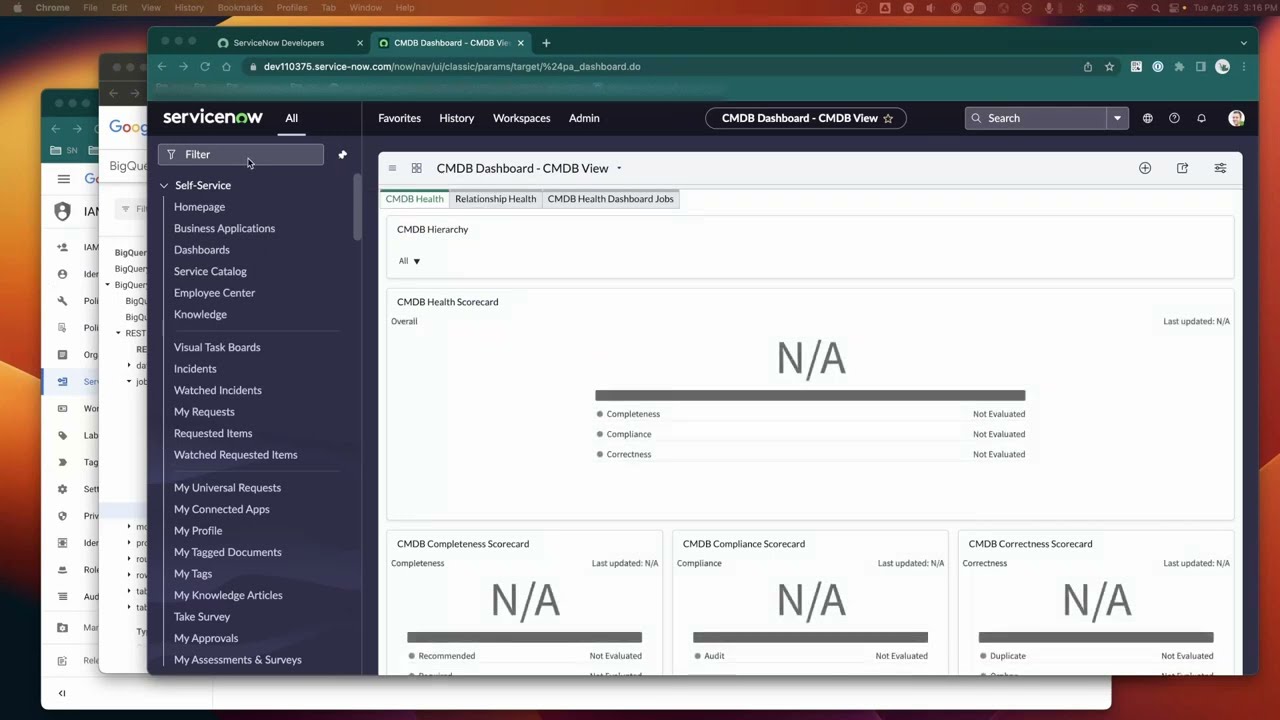
Task: Click the ServiceNow global Search field
Action: click(x=1036, y=118)
